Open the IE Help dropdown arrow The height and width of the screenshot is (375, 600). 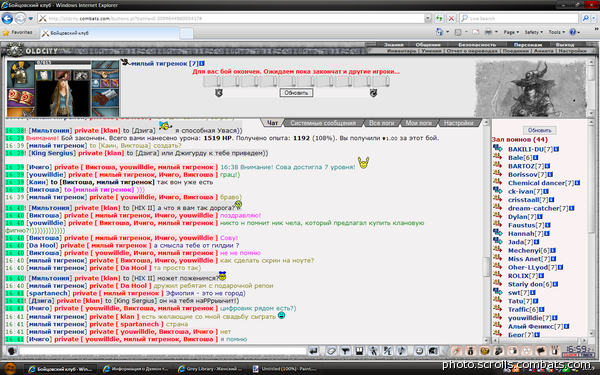click(579, 32)
